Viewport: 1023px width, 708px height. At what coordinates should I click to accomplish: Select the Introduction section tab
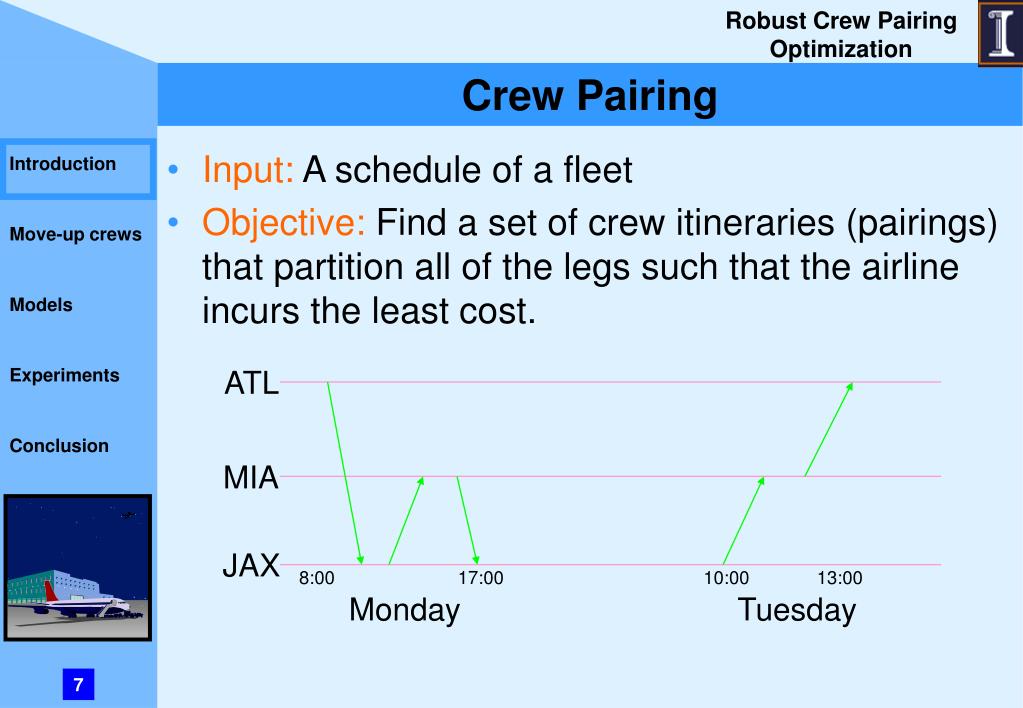pyautogui.click(x=77, y=168)
